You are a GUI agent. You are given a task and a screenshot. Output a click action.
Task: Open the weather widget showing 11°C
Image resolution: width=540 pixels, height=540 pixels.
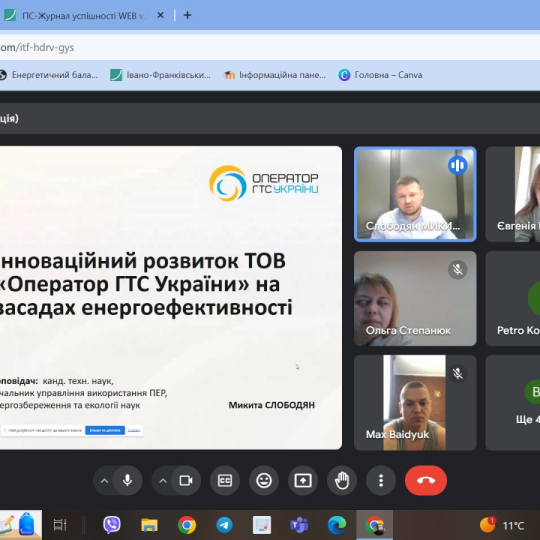click(x=502, y=526)
